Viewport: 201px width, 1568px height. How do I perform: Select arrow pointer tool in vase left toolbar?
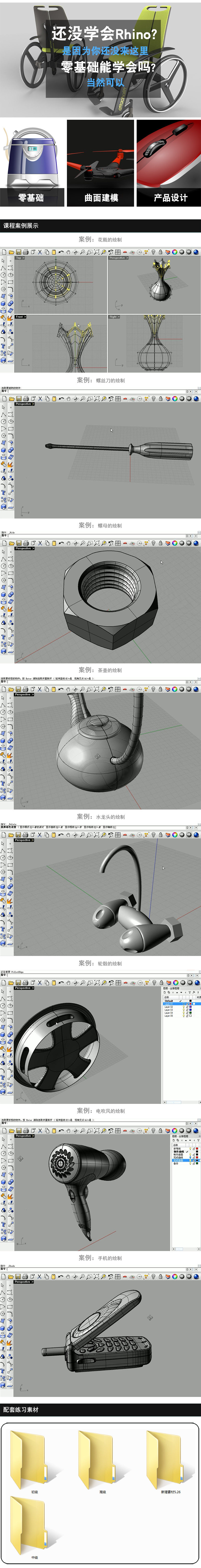point(3,261)
